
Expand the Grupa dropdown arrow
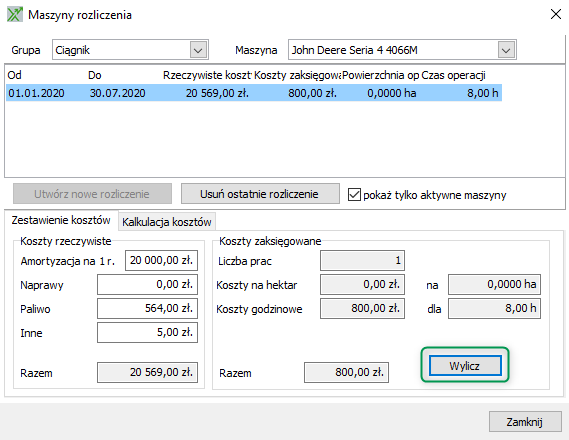(198, 50)
